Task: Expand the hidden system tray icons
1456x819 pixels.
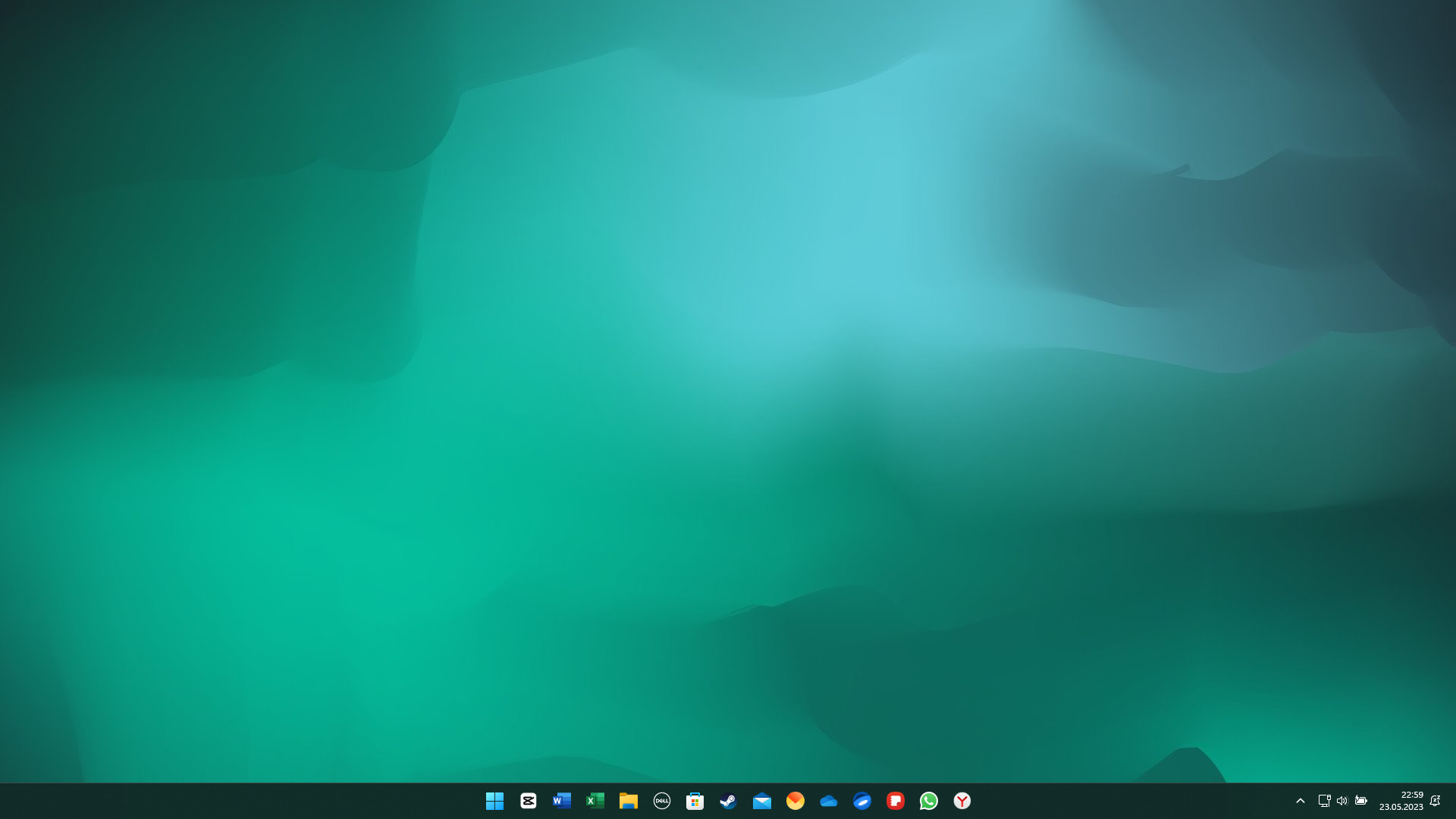Action: click(1300, 801)
